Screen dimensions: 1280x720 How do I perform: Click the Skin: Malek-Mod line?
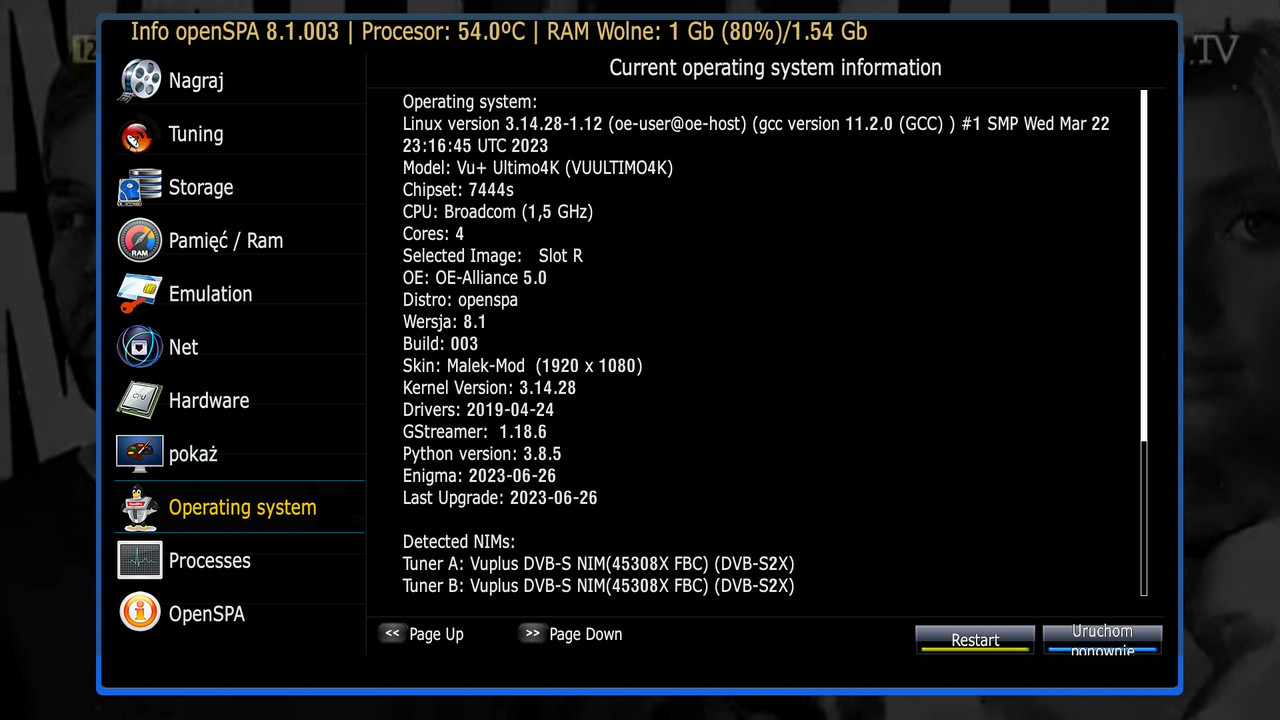tap(522, 365)
